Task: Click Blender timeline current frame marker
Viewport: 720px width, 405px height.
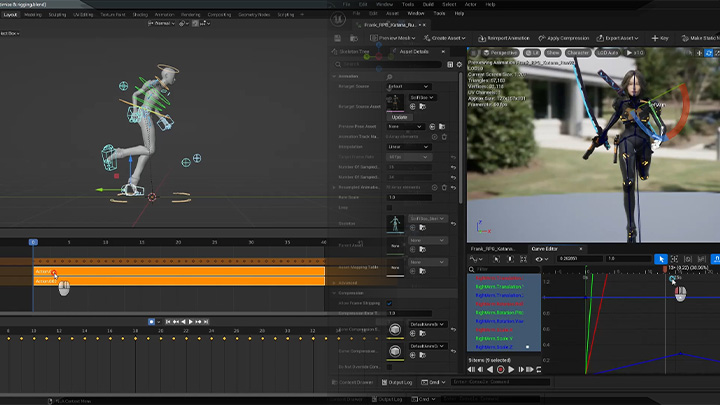Action: [33, 242]
